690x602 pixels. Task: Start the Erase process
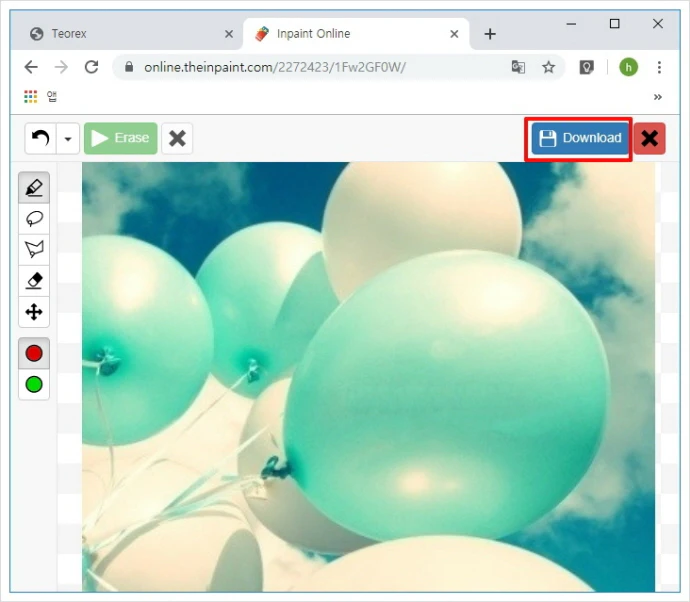[x=121, y=138]
